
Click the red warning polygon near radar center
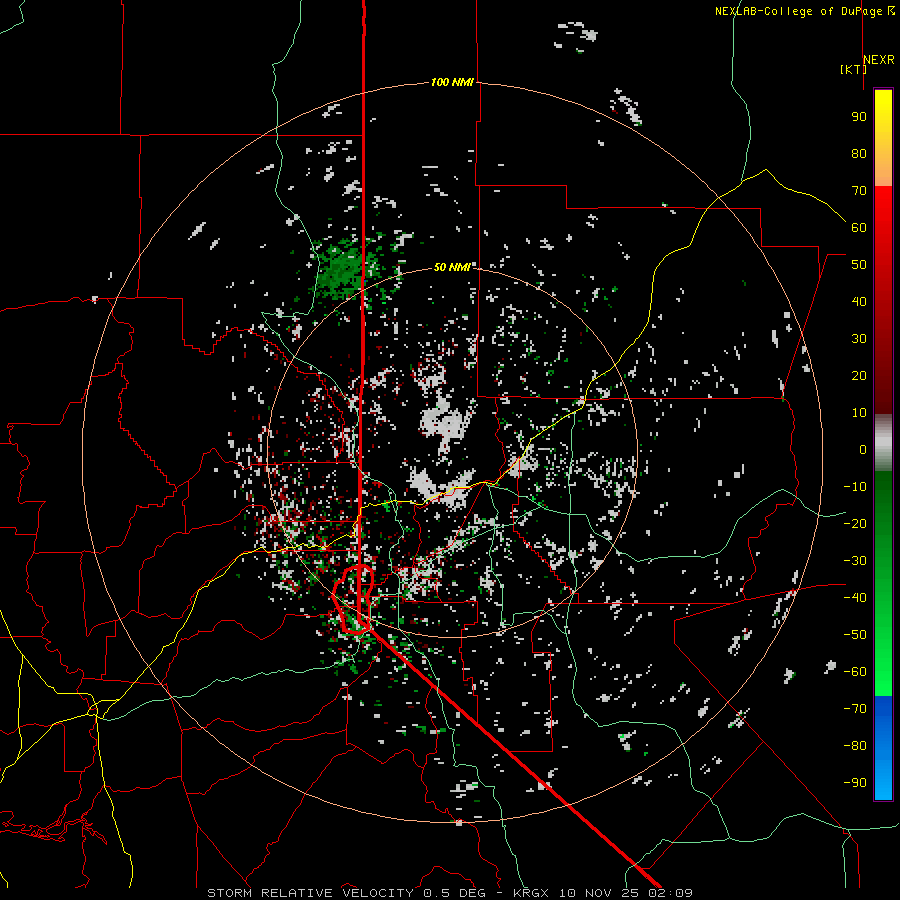pos(354,599)
